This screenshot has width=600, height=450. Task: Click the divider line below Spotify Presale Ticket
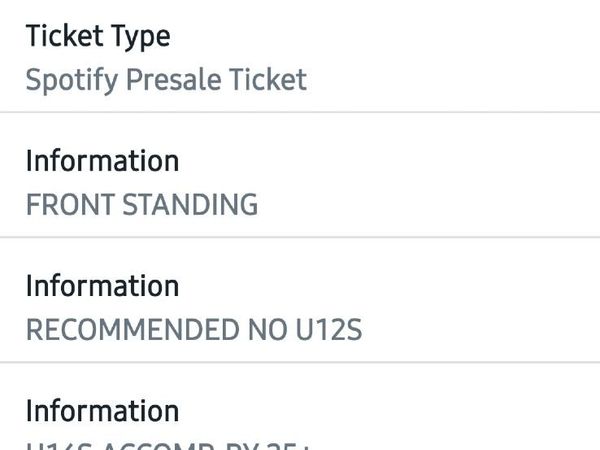pos(300,112)
